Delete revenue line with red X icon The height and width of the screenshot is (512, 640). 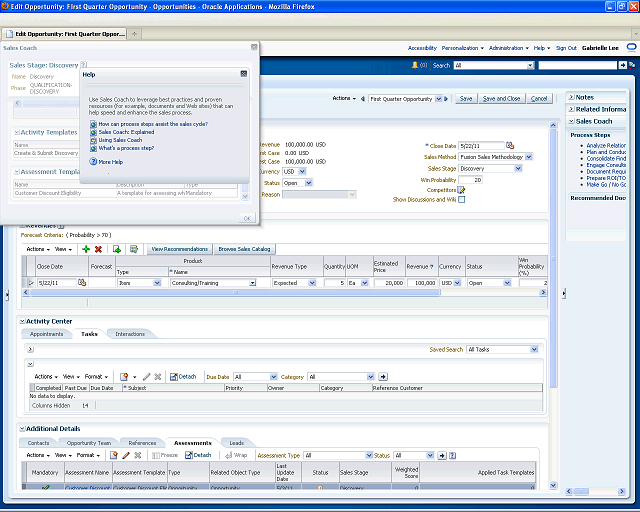pyautogui.click(x=98, y=249)
